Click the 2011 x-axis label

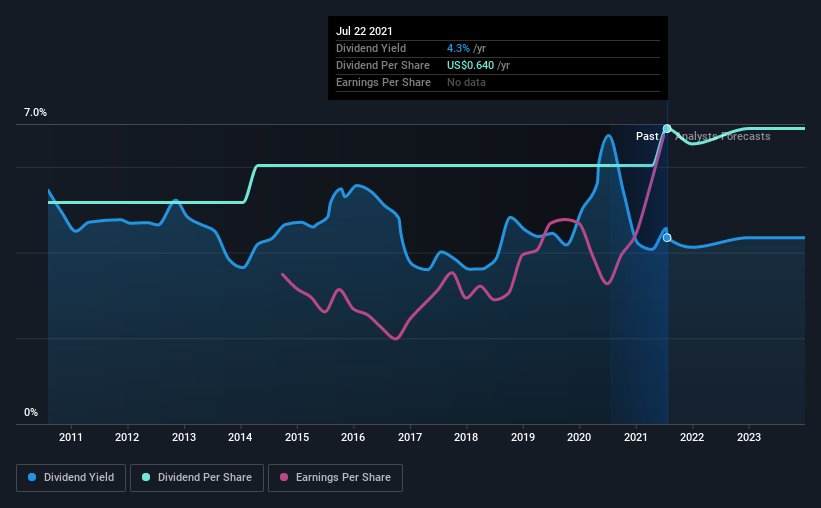pyautogui.click(x=71, y=437)
